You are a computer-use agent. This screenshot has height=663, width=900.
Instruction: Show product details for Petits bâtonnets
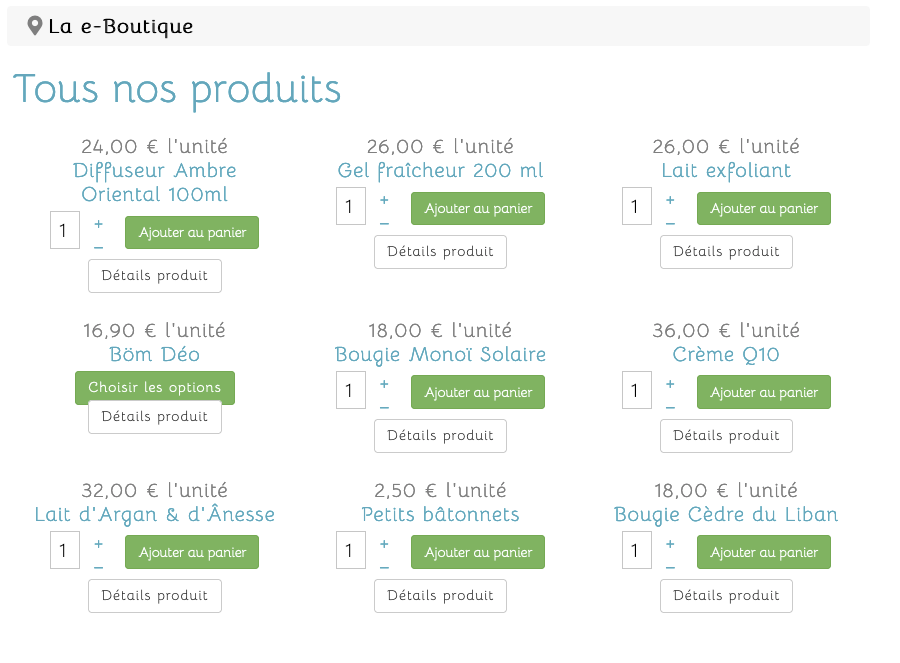click(x=440, y=595)
